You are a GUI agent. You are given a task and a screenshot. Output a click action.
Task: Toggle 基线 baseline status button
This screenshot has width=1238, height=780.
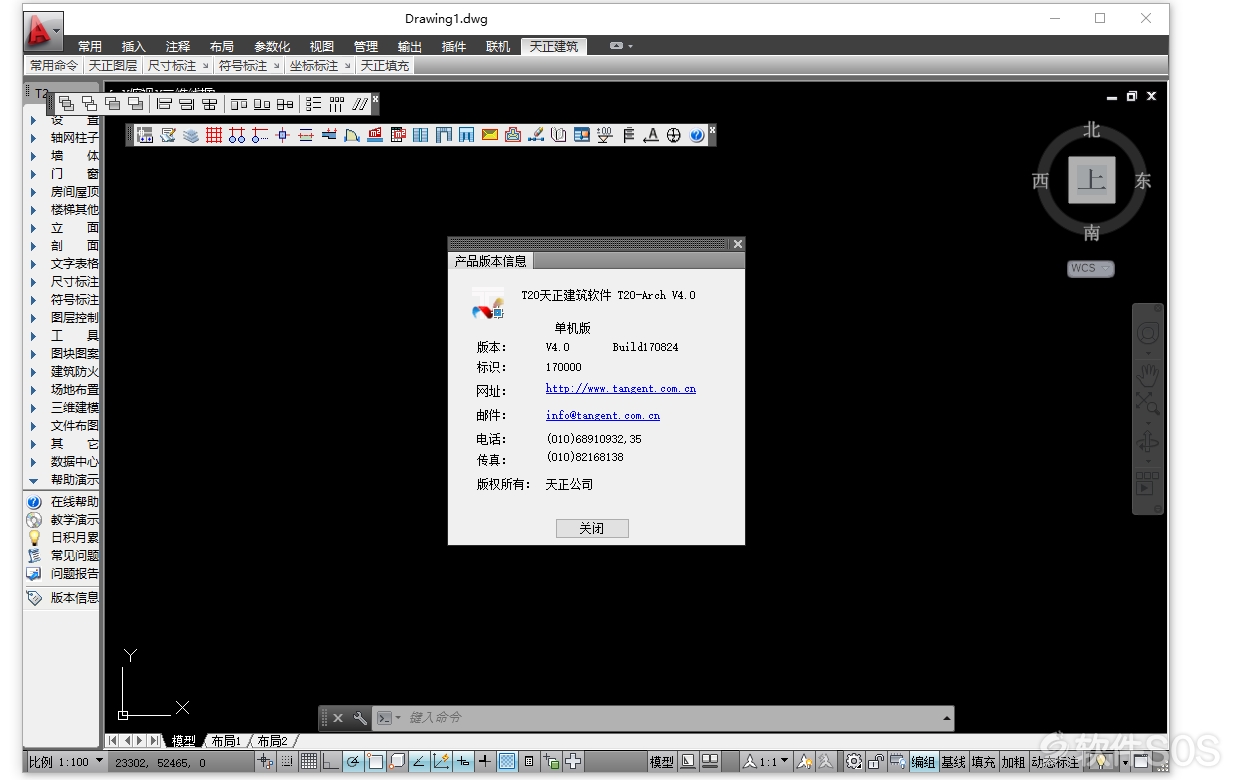tap(953, 762)
